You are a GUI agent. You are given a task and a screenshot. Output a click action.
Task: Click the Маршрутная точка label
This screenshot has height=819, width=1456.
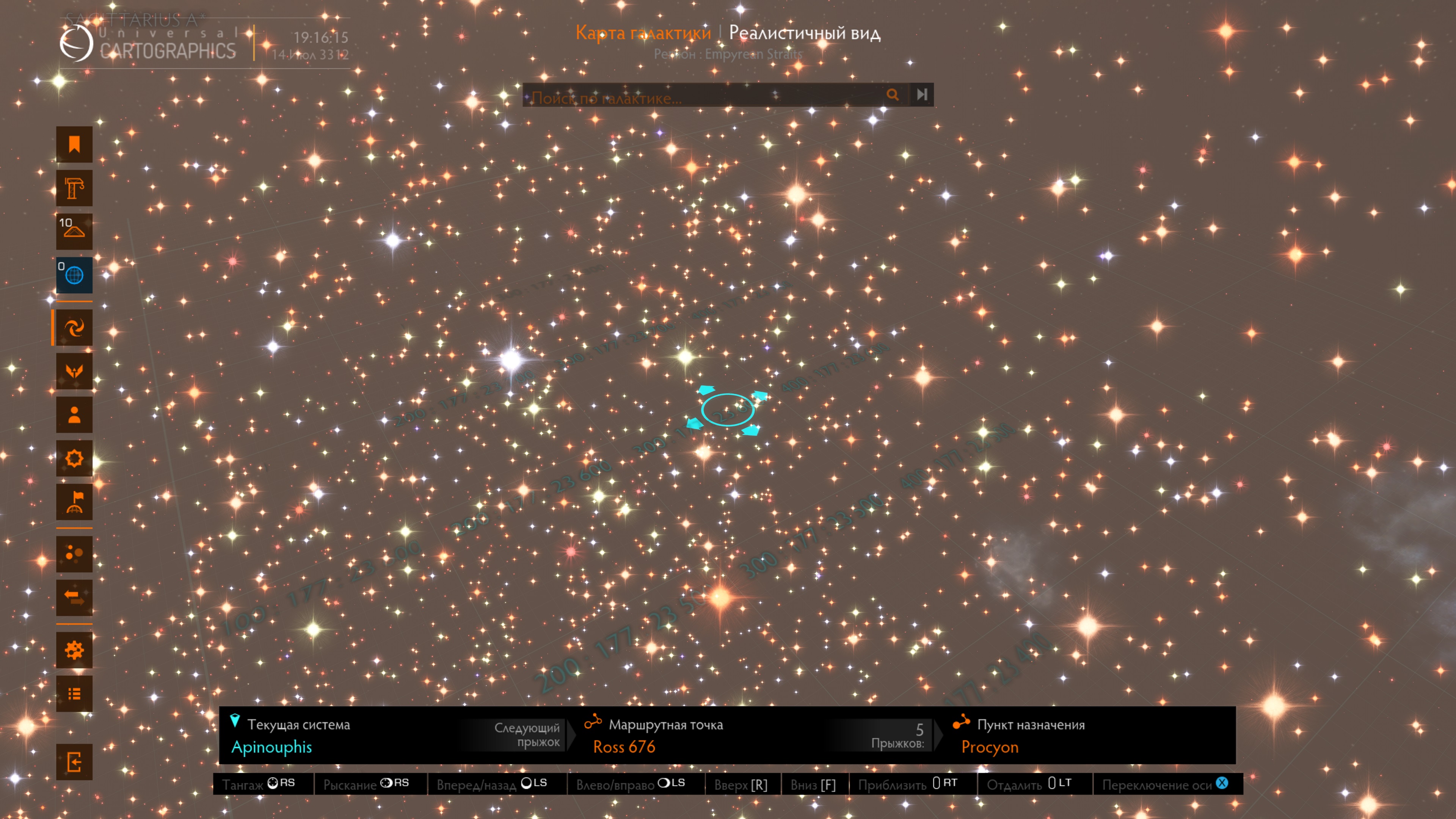(x=666, y=725)
